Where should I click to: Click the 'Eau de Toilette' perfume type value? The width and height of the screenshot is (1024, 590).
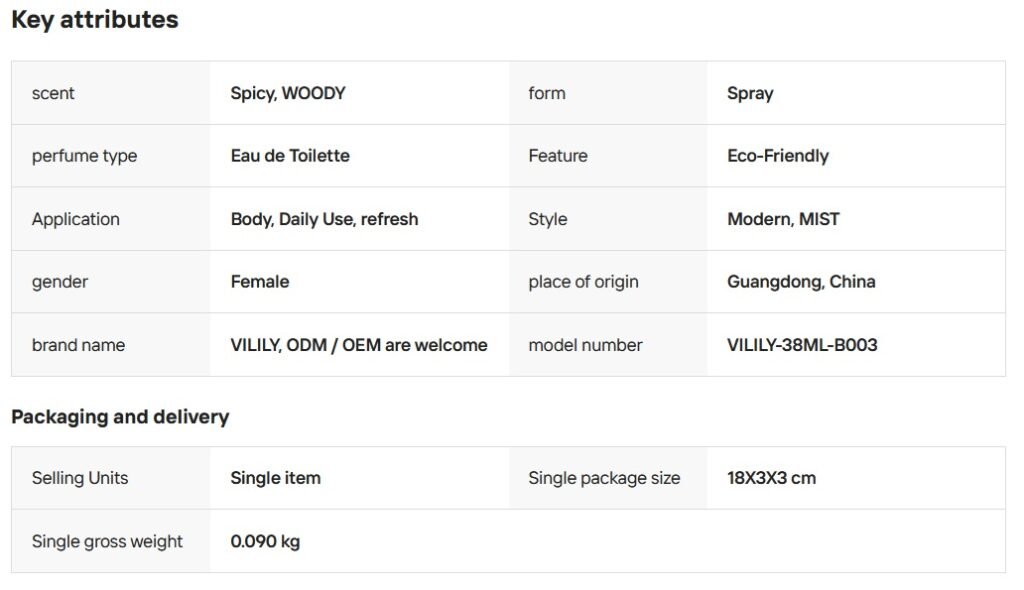(290, 156)
